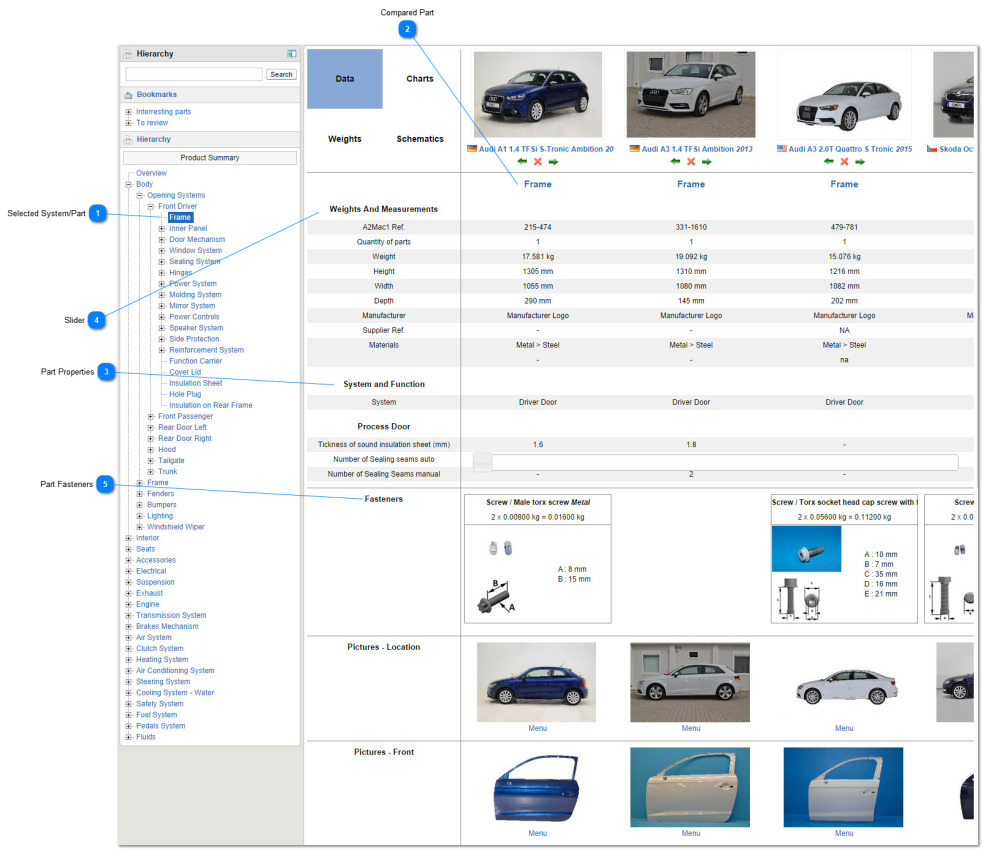The image size is (983, 850).
Task: Open the Product Summary button
Action: [x=210, y=158]
